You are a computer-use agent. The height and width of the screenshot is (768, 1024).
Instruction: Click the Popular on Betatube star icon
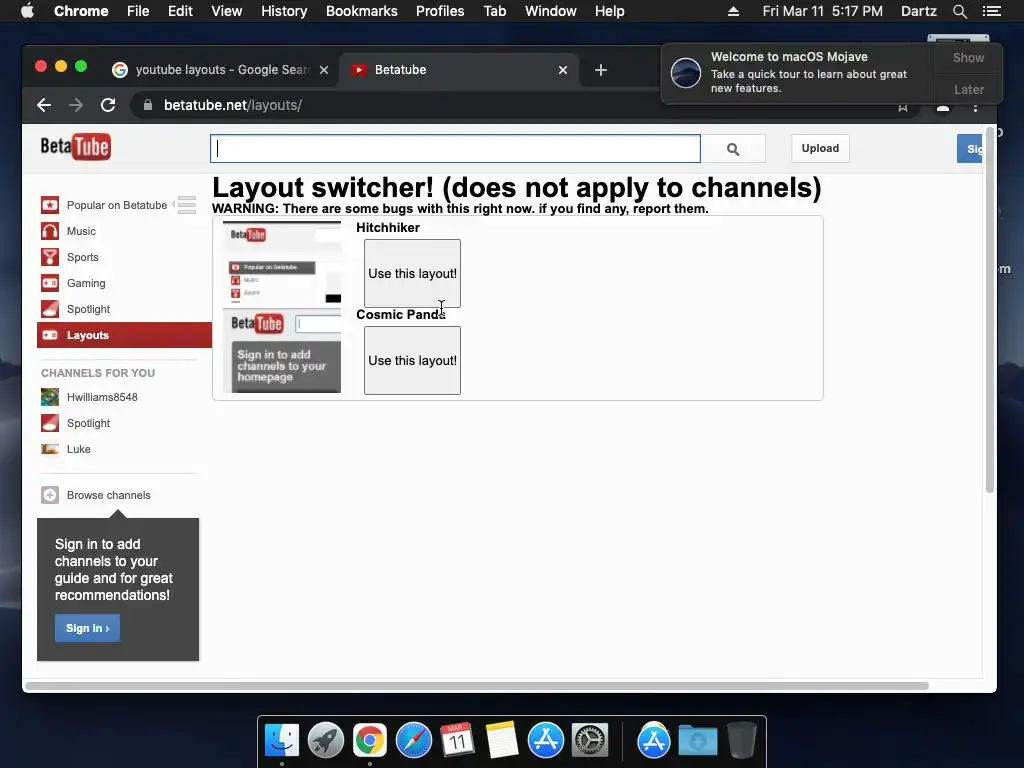click(50, 205)
